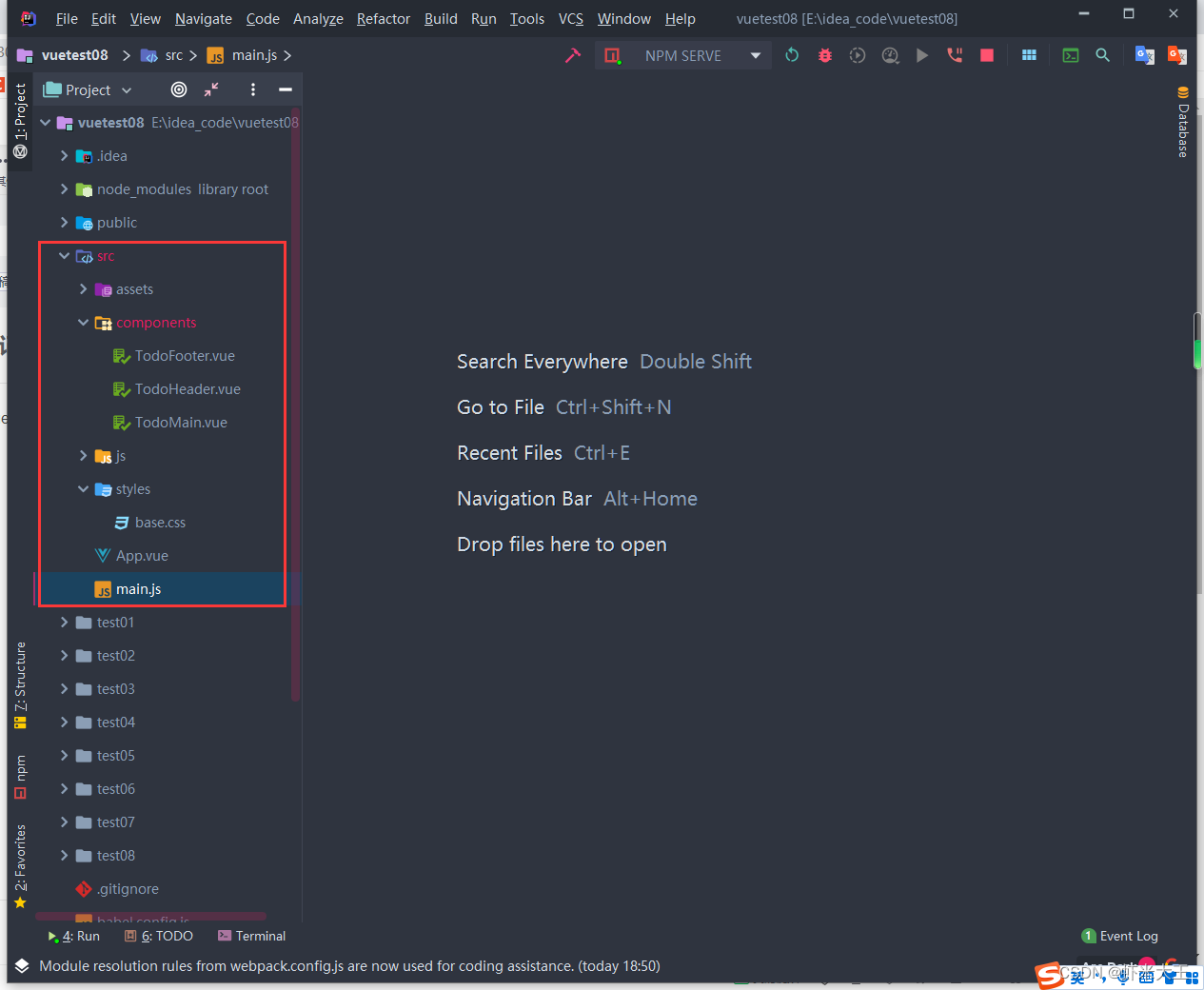The height and width of the screenshot is (990, 1204).
Task: Open the Refactor menu
Action: [383, 18]
